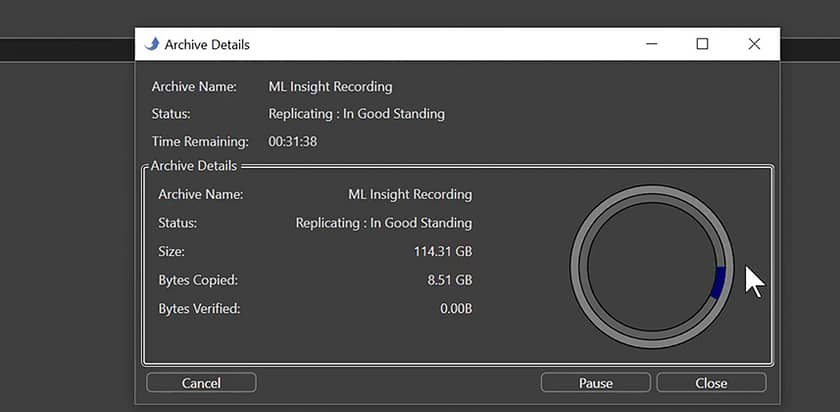Click the 'Bytes Verified:' label
Screen dimensions: 840x412
click(x=199, y=309)
